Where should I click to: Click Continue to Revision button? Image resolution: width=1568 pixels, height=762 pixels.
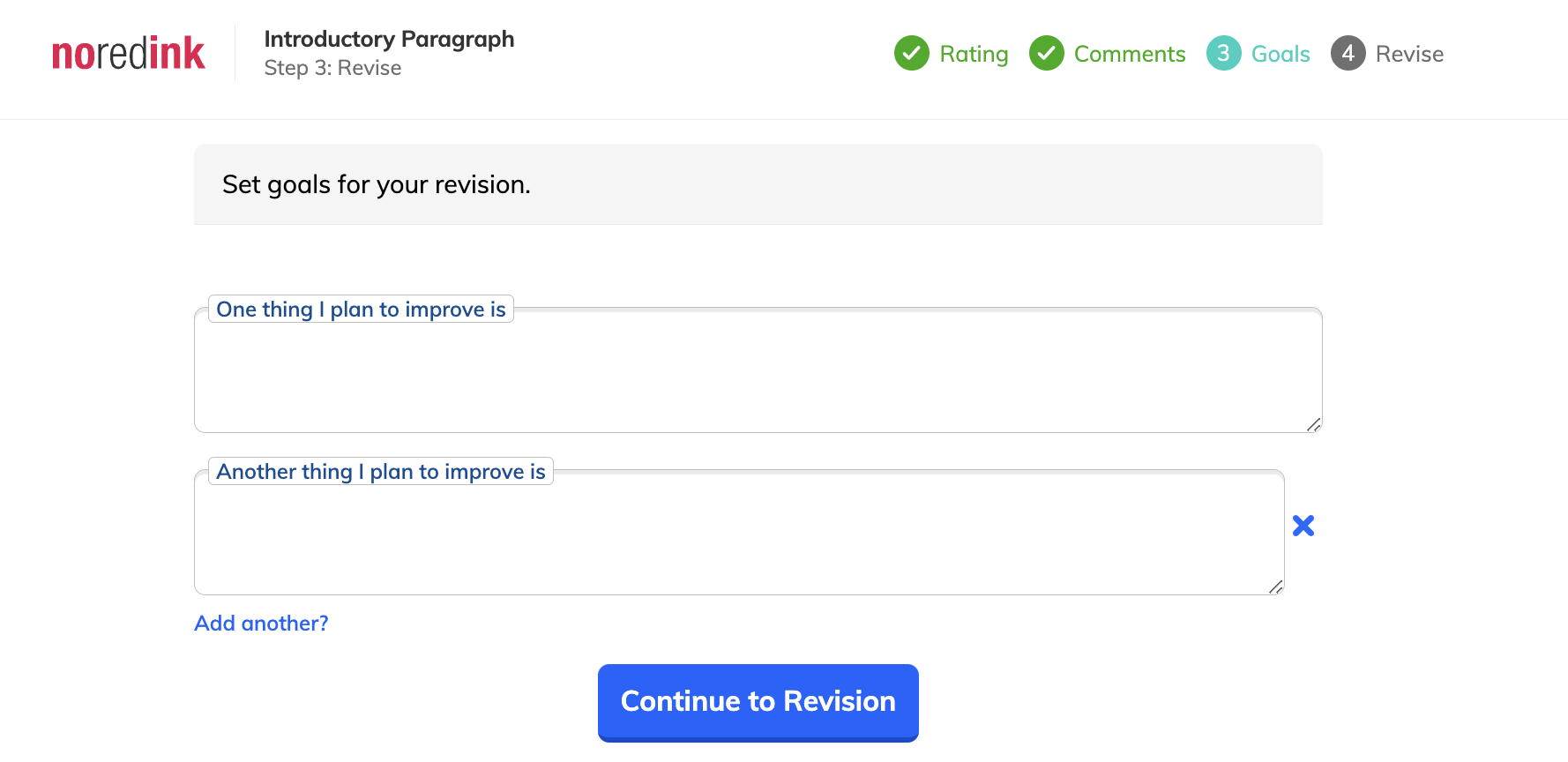[758, 702]
